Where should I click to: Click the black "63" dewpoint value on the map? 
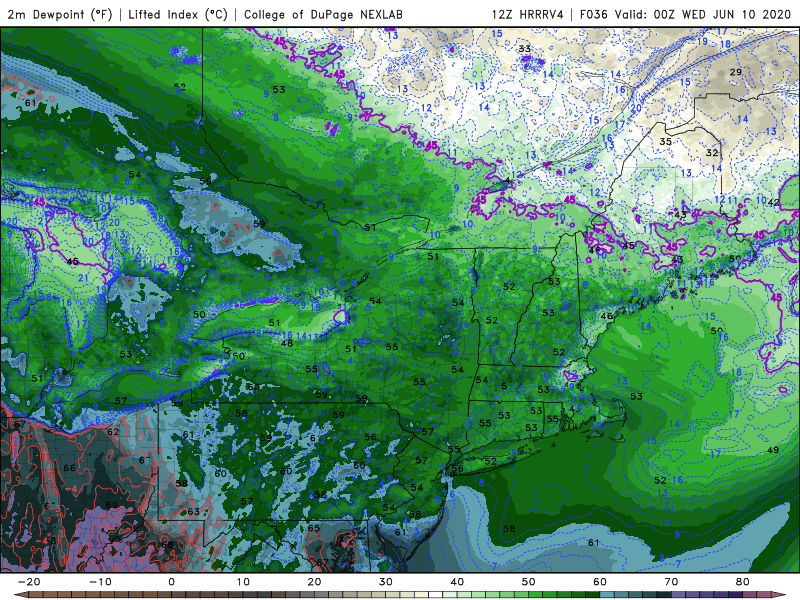point(193,511)
